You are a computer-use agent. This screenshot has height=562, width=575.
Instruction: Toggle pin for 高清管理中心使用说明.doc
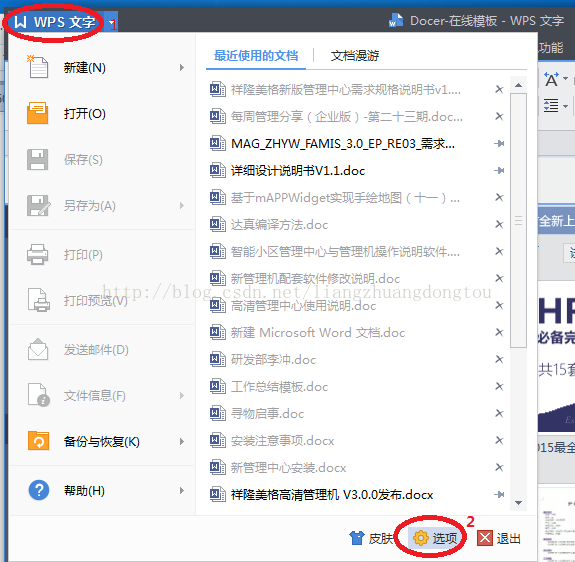pos(499,306)
